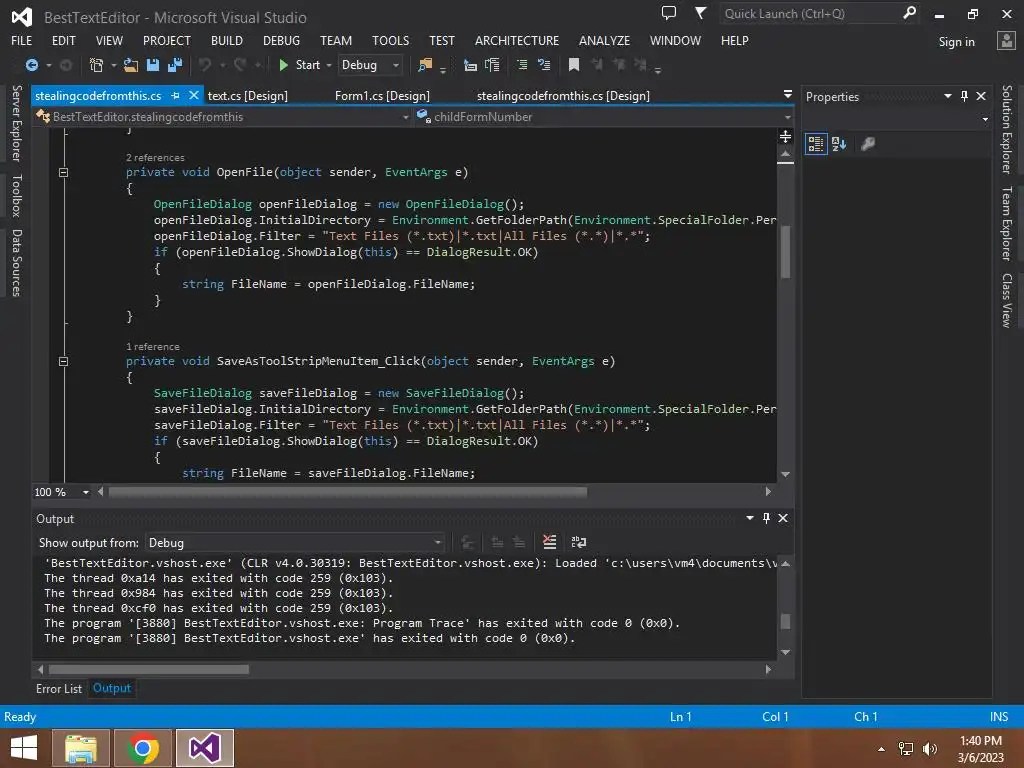Viewport: 1024px width, 768px height.
Task: Click the '2 references' CodeLens link
Action: (x=155, y=157)
